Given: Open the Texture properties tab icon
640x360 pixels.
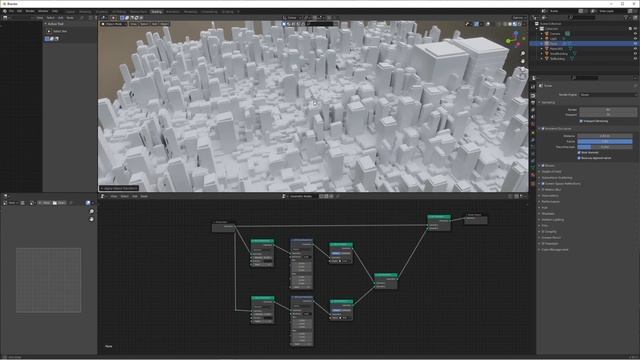Looking at the screenshot, I should tap(533, 184).
